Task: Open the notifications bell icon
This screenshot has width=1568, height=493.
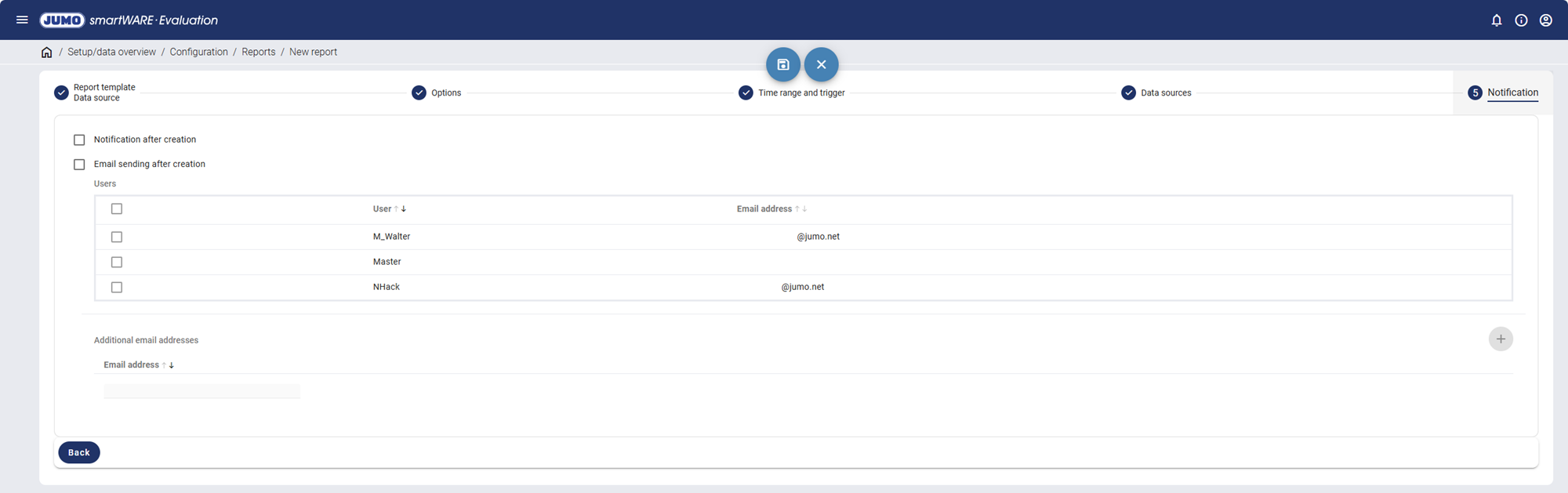Action: tap(1496, 20)
